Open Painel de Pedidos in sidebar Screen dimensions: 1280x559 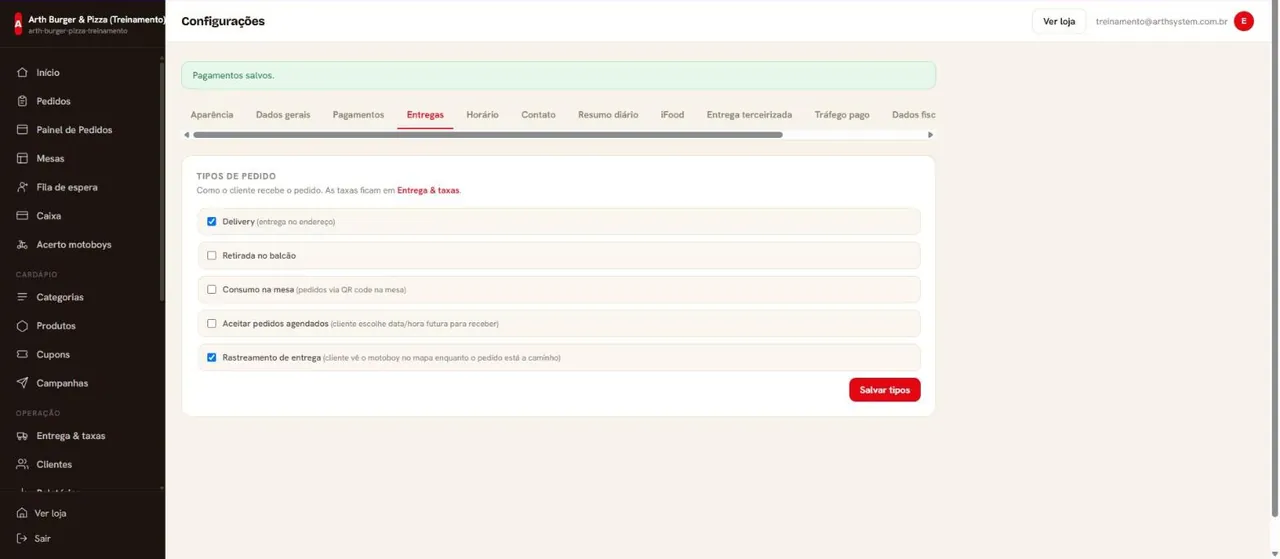click(x=74, y=130)
